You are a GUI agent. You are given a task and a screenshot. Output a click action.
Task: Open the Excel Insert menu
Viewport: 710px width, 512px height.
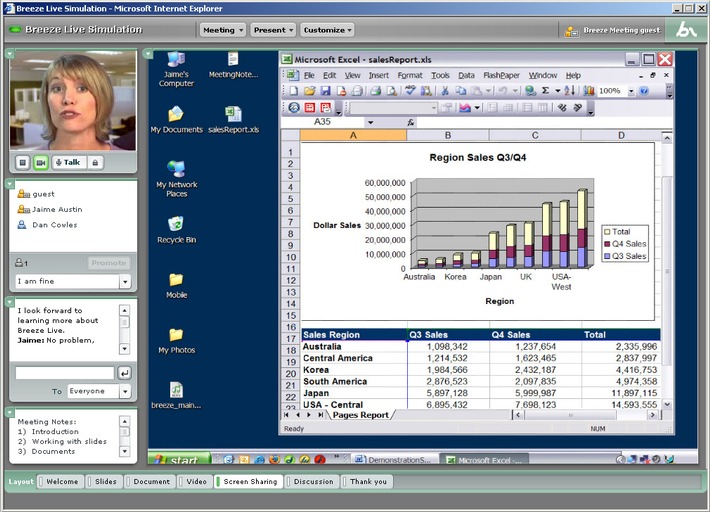tap(379, 76)
